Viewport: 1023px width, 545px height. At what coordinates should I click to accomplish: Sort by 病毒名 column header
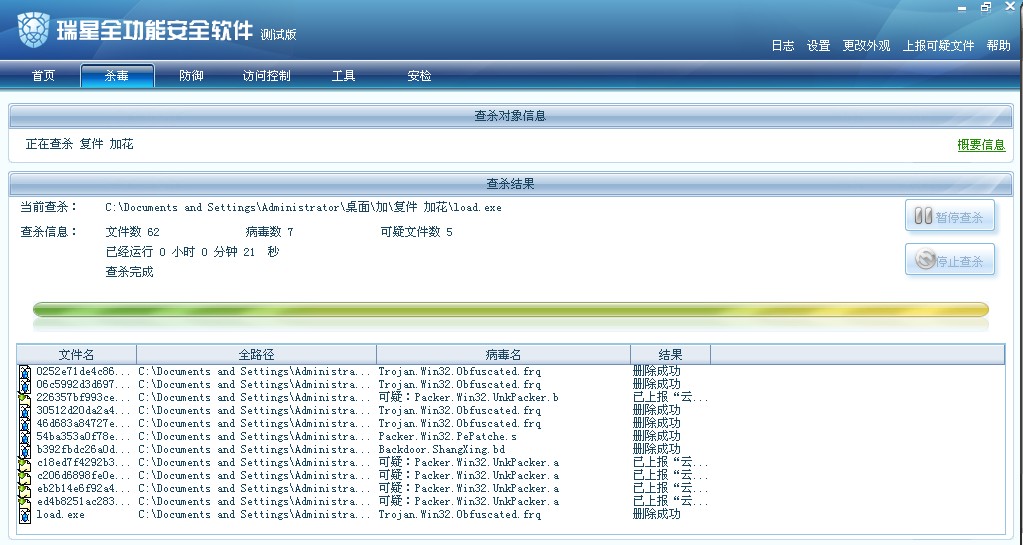[503, 354]
